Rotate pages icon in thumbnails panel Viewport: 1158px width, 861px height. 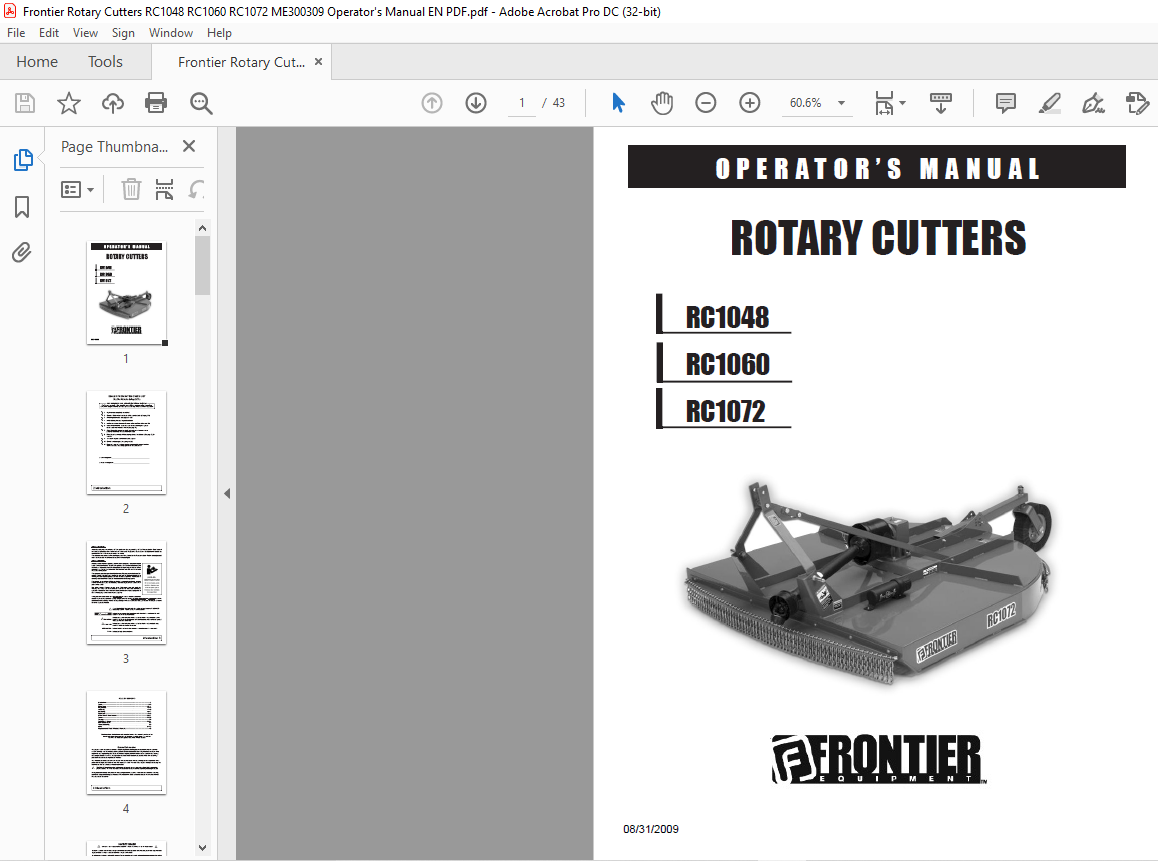[196, 189]
